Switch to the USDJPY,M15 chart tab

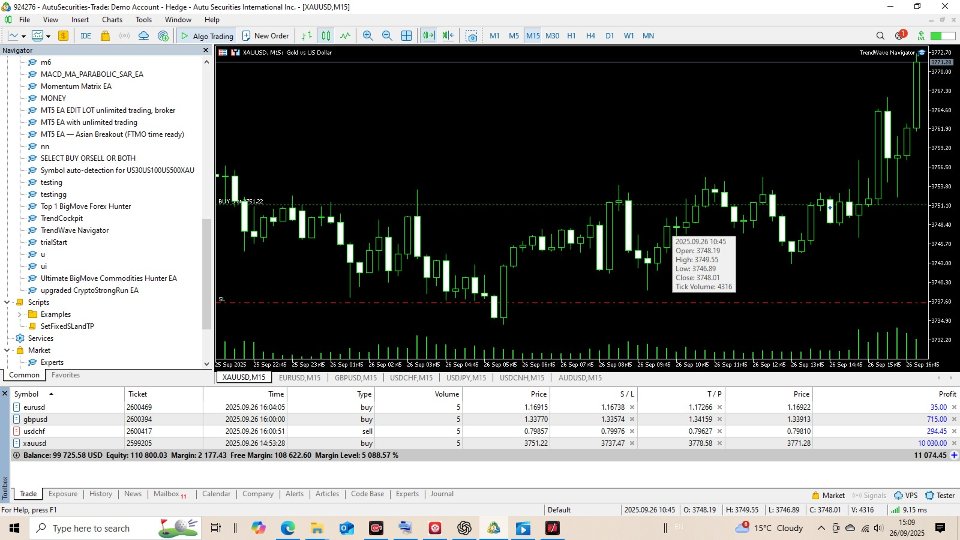click(466, 378)
